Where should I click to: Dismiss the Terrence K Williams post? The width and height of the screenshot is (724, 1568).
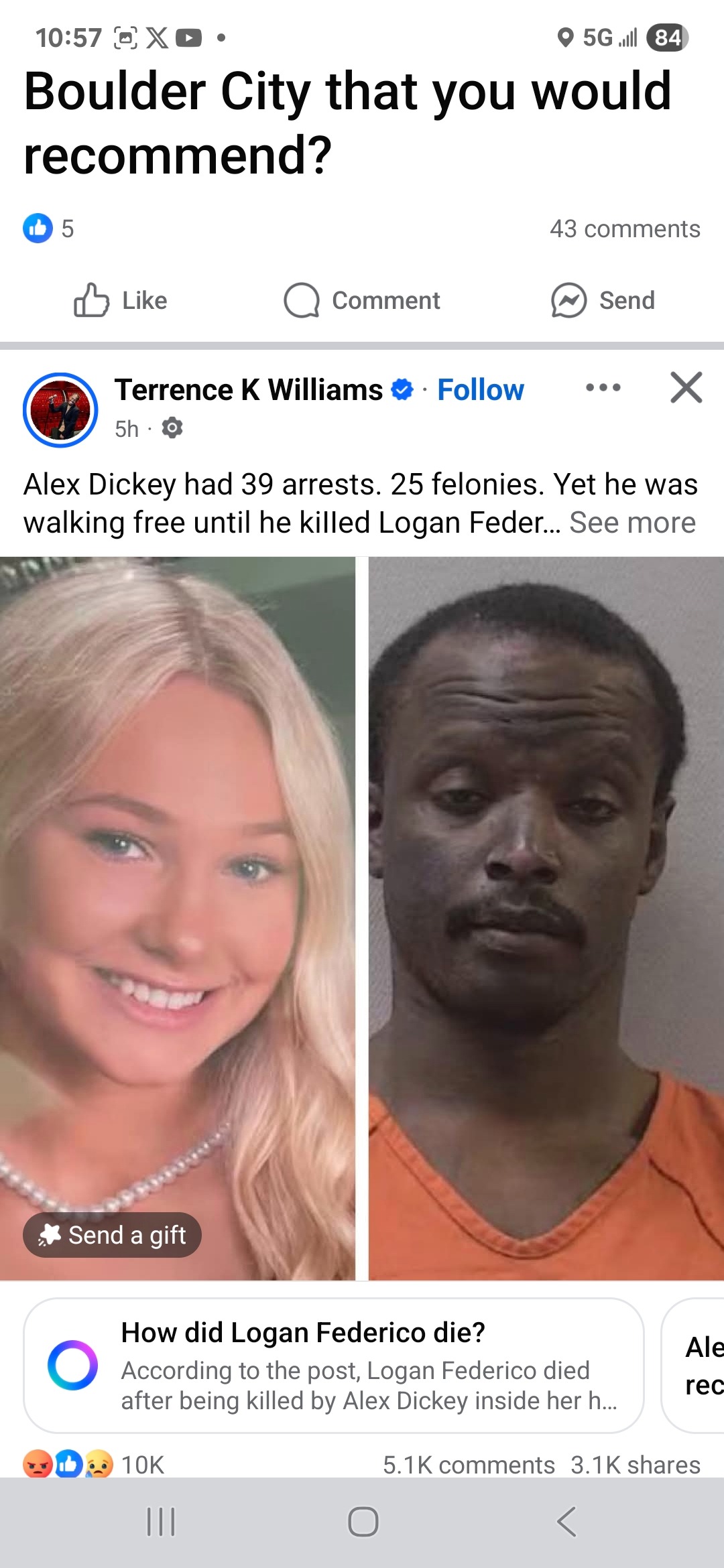pos(686,387)
